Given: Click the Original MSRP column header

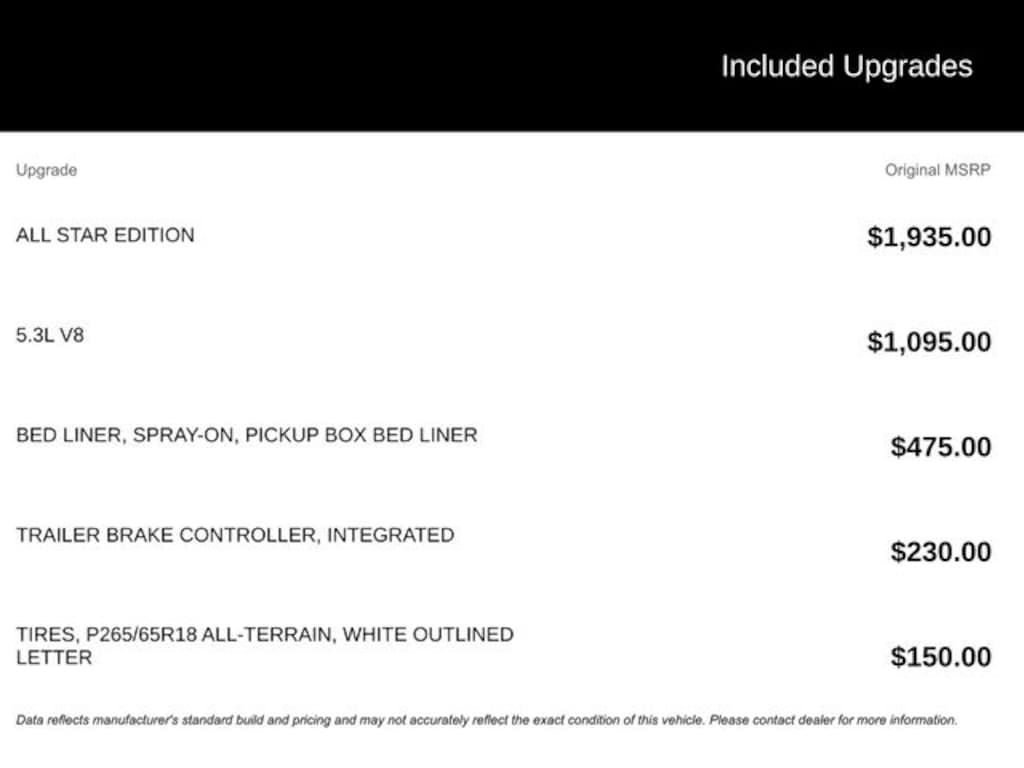Looking at the screenshot, I should tap(937, 170).
